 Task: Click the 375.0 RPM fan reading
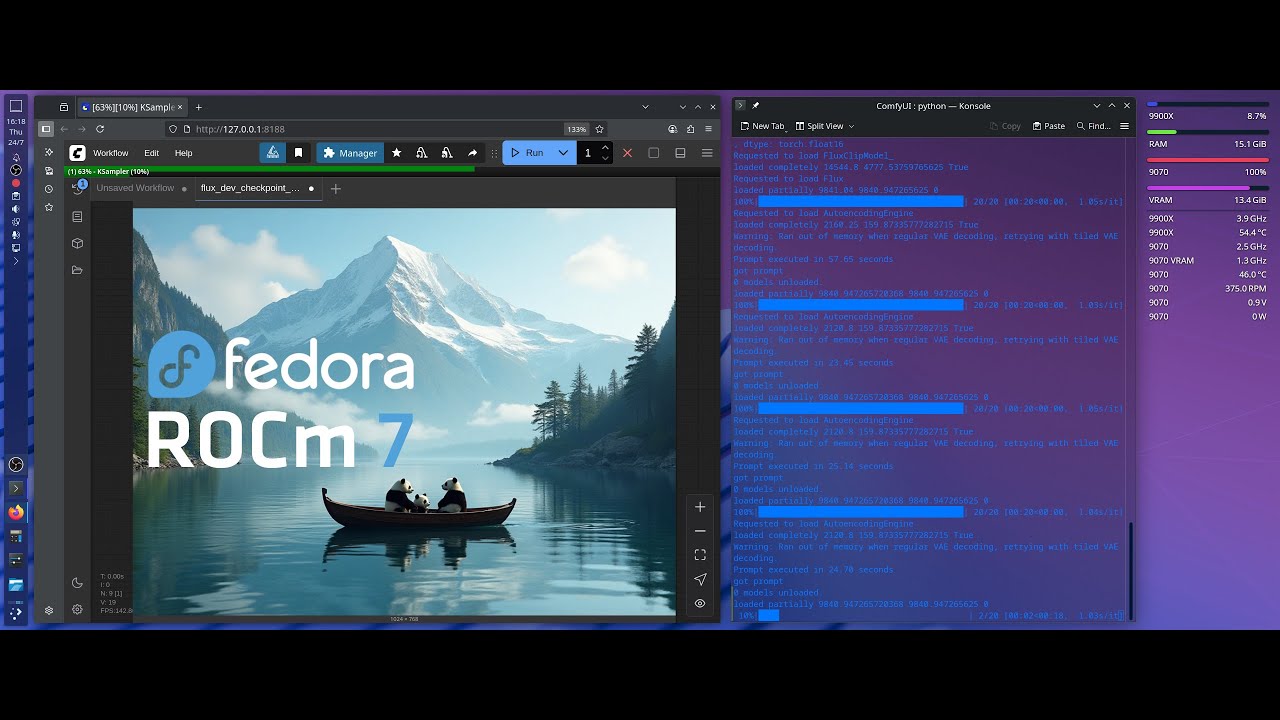pos(1246,288)
